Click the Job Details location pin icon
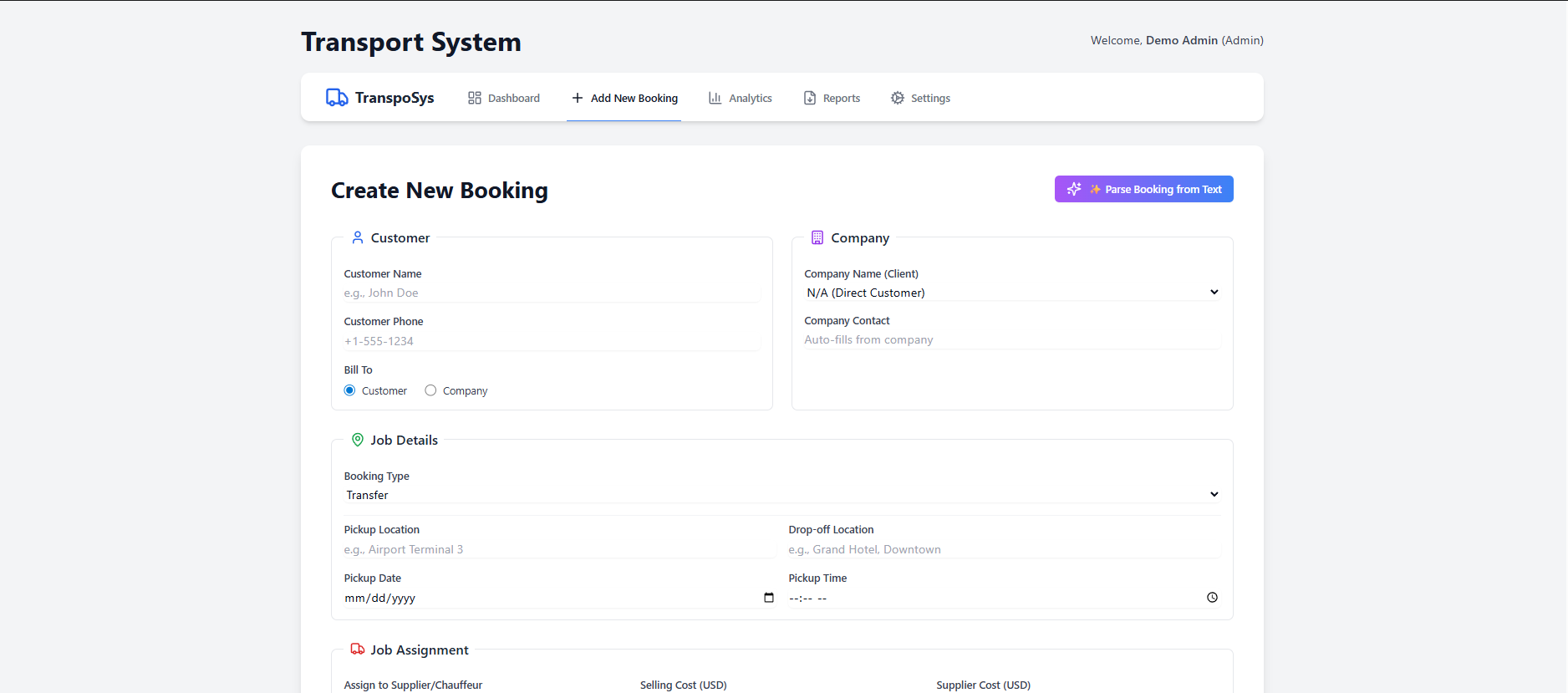The height and width of the screenshot is (693, 1568). coord(358,440)
